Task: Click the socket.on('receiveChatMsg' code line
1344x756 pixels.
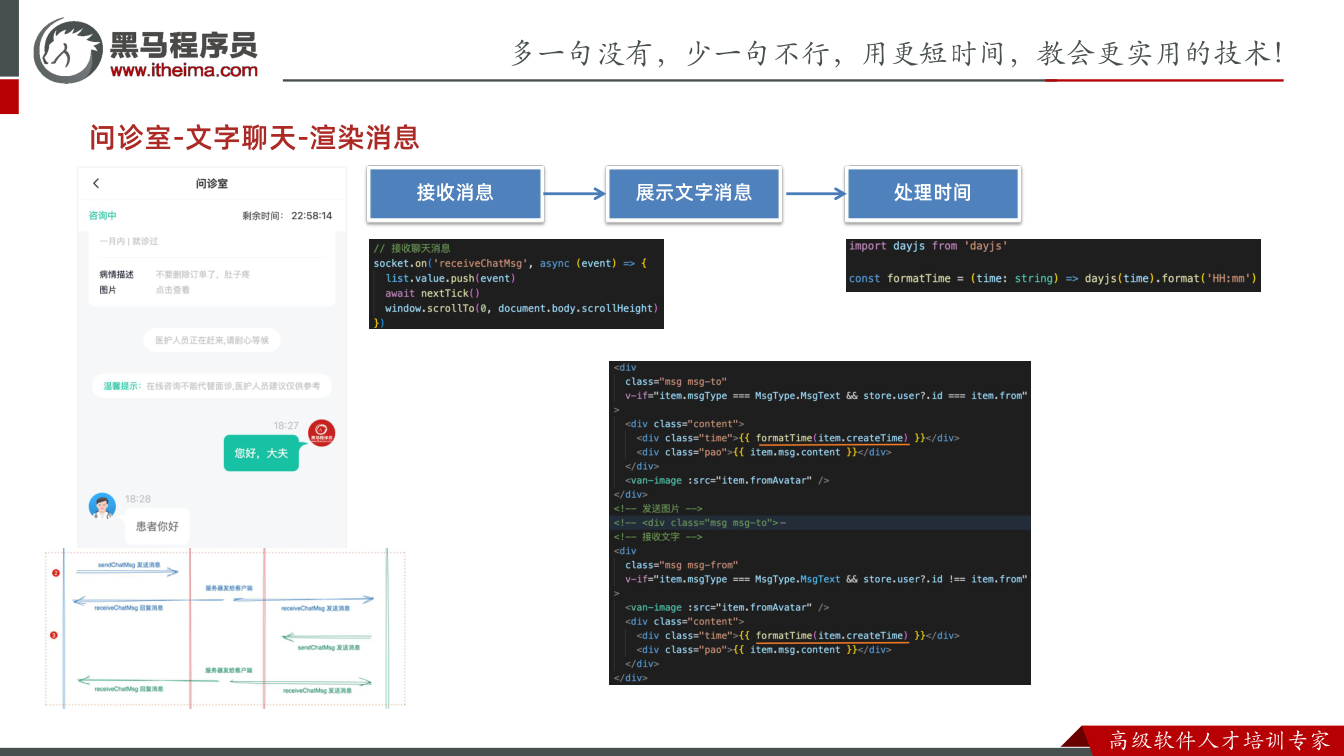Action: coord(511,263)
